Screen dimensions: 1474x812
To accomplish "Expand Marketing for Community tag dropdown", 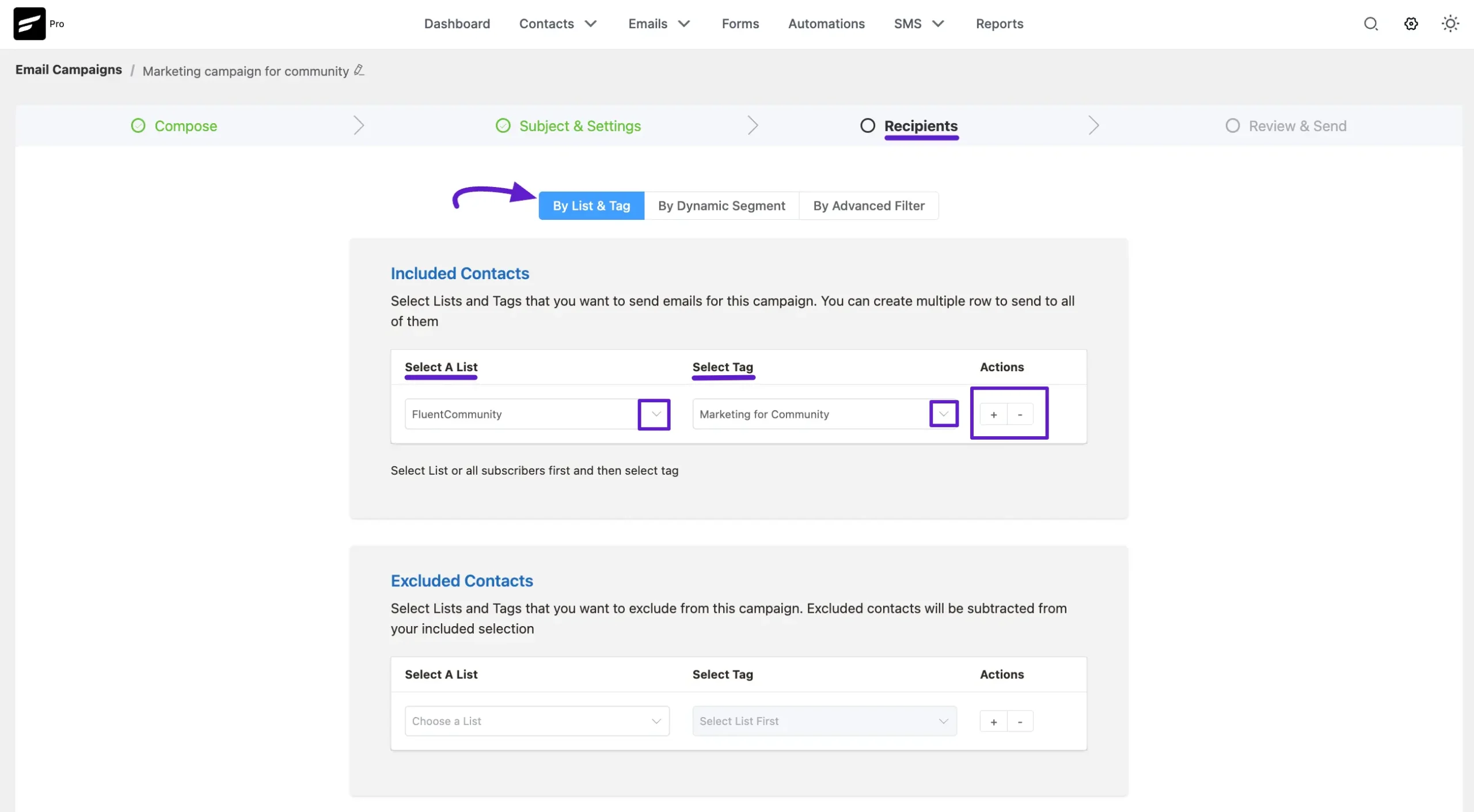I will [943, 414].
